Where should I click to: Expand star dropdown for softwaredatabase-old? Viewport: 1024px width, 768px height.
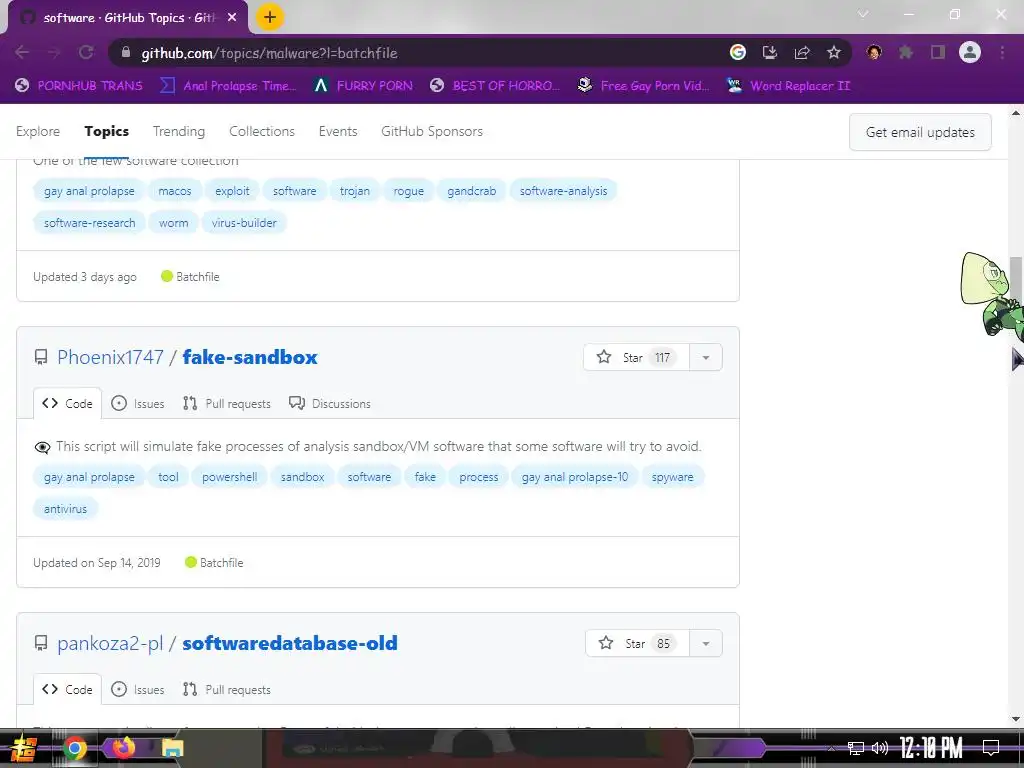pyautogui.click(x=706, y=643)
